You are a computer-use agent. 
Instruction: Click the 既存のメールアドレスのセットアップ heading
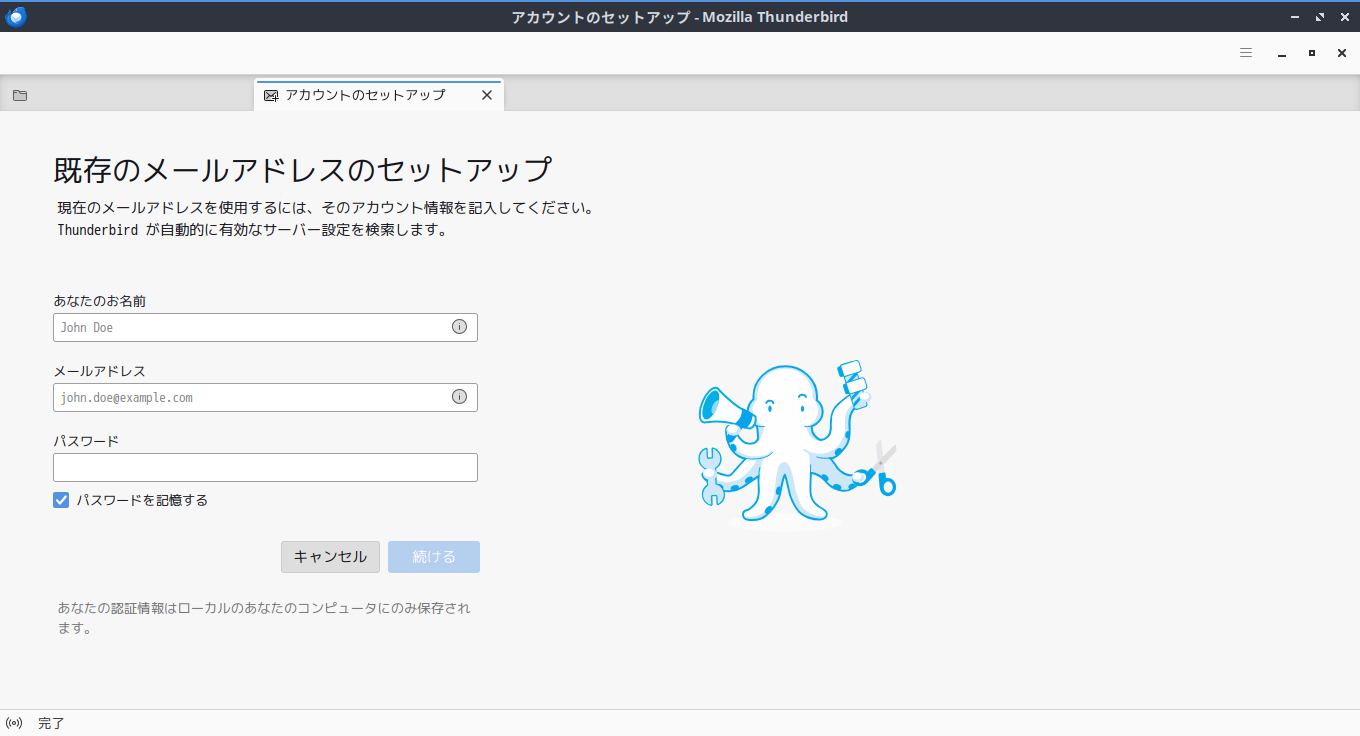click(x=302, y=170)
